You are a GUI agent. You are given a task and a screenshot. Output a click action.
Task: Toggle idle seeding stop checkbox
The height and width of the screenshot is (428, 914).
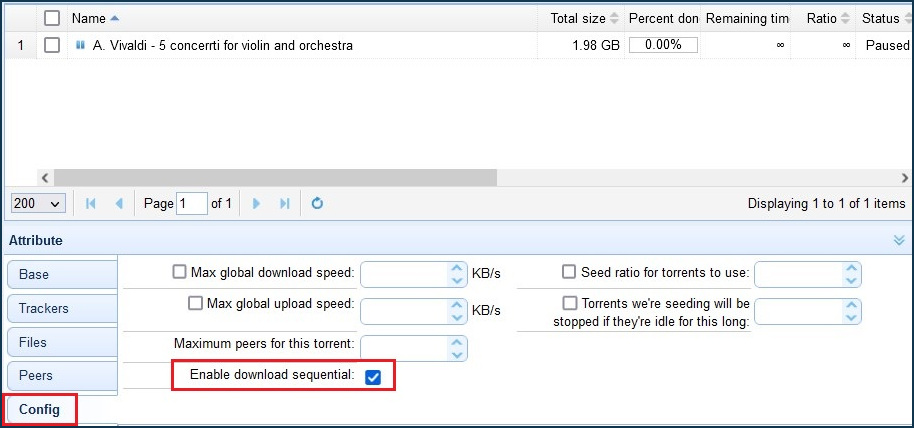(570, 303)
